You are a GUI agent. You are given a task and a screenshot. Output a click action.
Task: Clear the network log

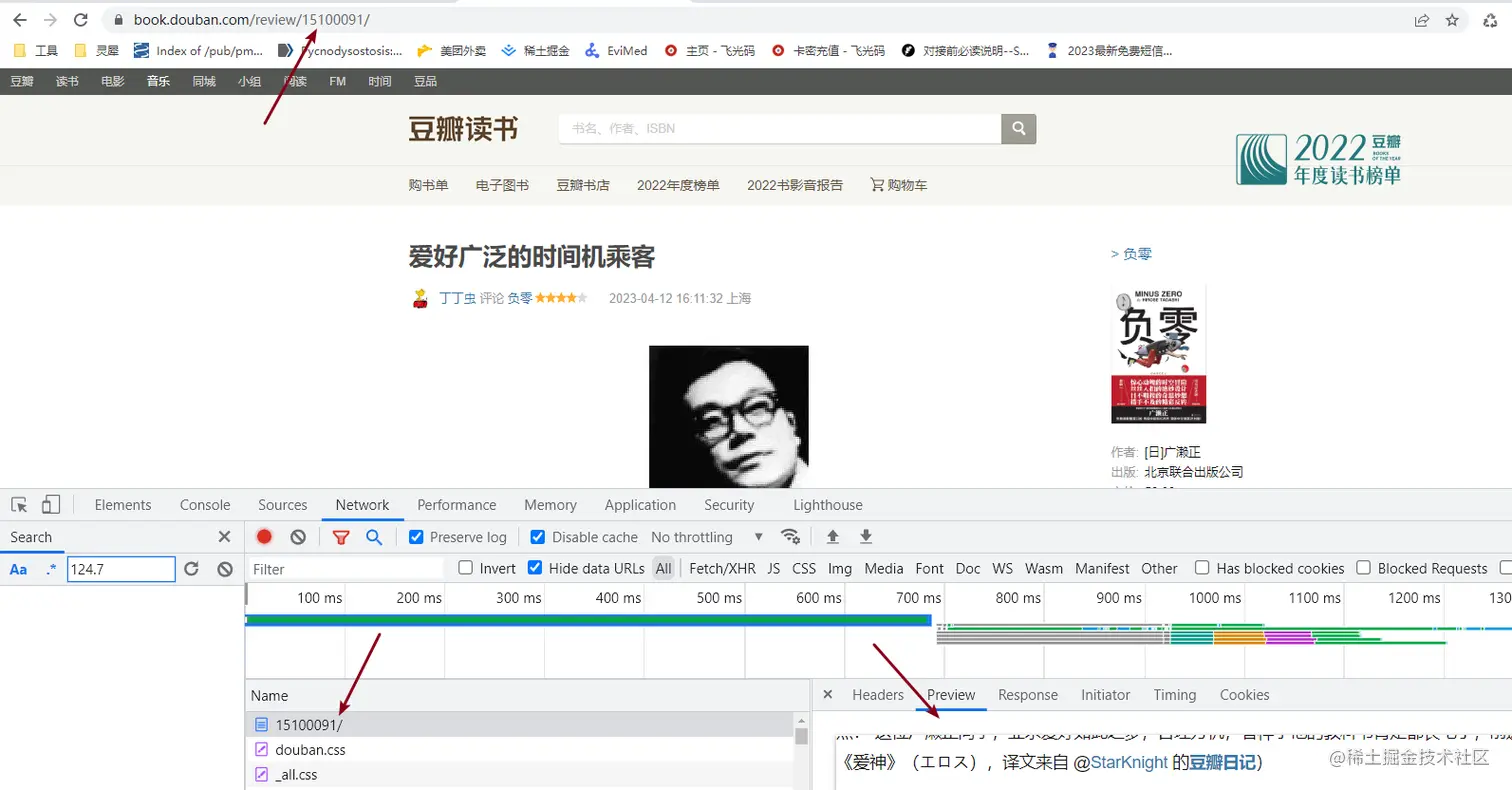point(298,537)
